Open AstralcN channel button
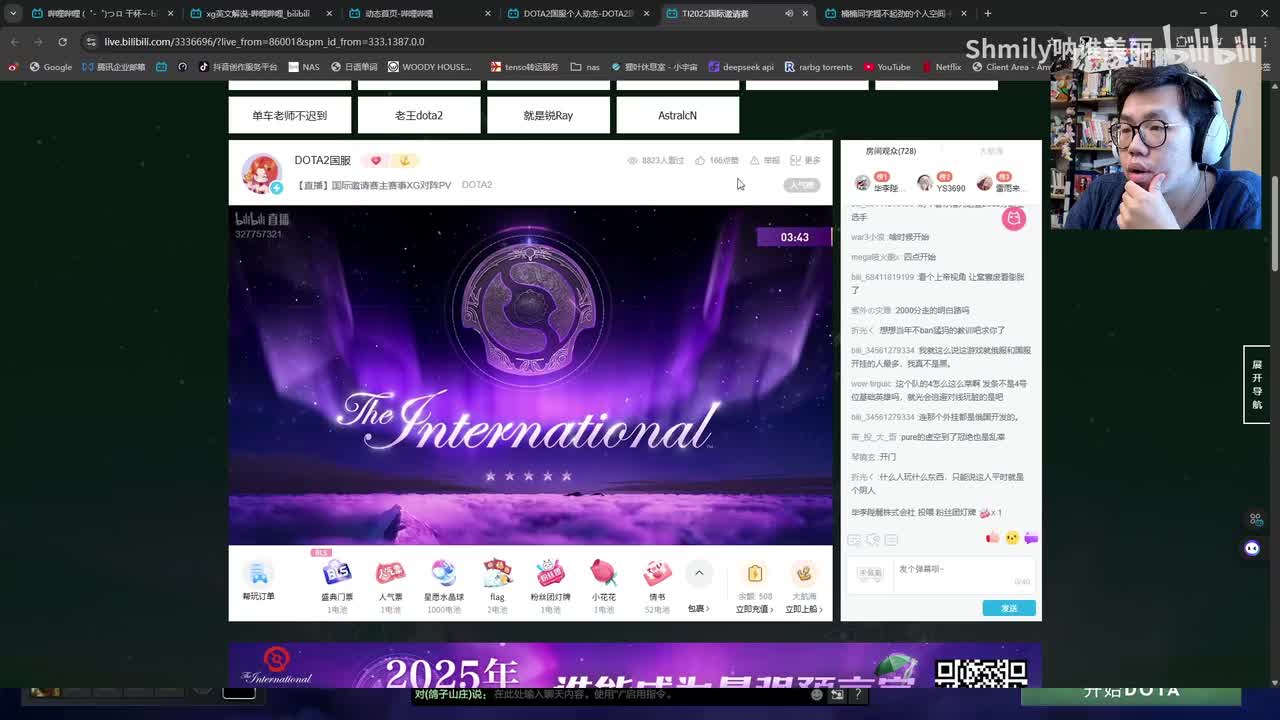1280x720 pixels. tap(678, 115)
